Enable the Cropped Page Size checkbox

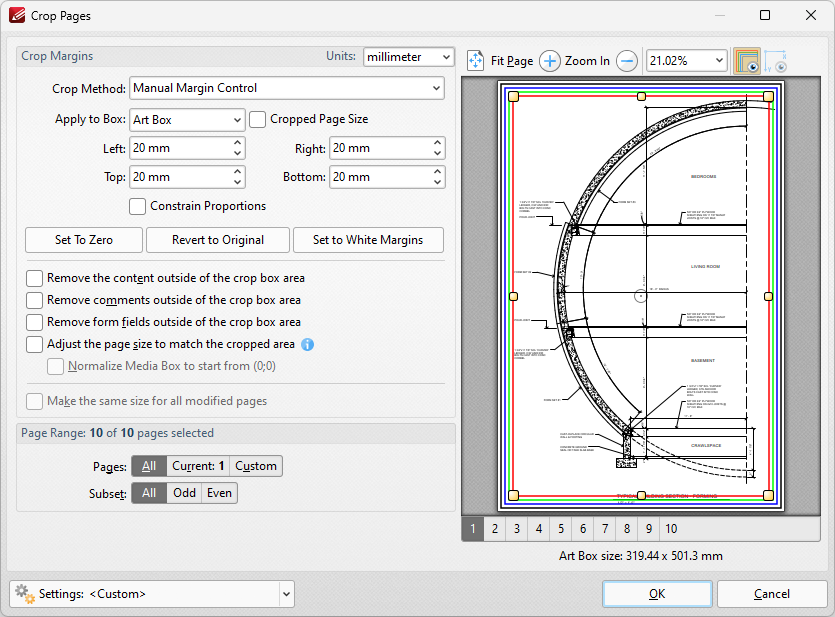tap(257, 119)
